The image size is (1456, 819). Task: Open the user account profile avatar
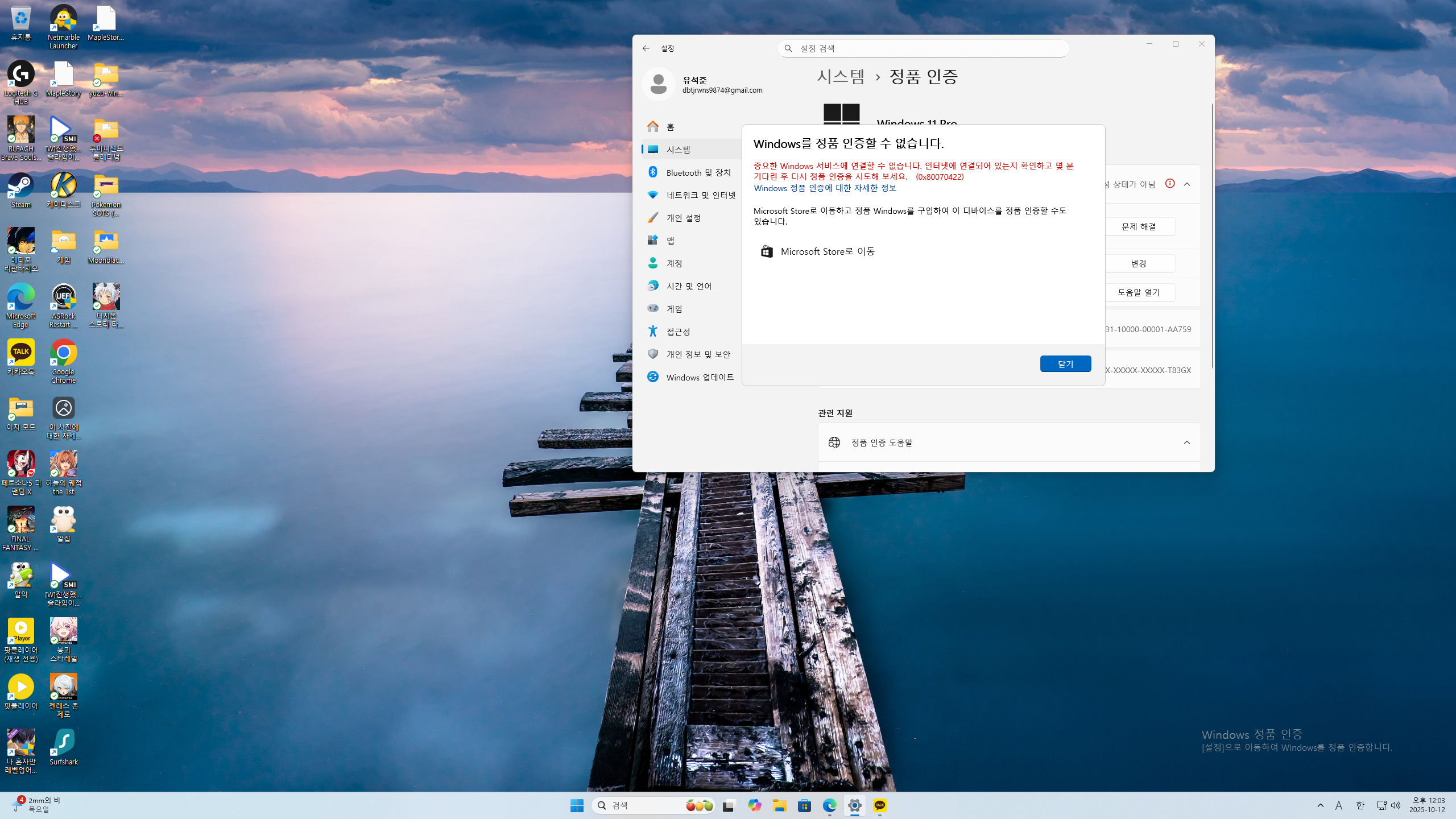click(x=658, y=84)
